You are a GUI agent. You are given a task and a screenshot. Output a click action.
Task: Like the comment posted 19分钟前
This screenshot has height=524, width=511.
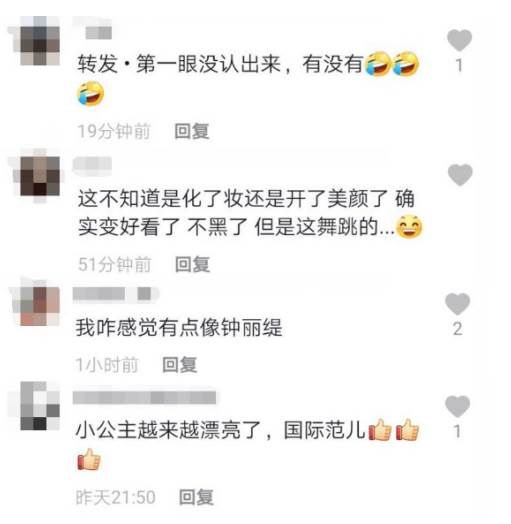tap(459, 40)
